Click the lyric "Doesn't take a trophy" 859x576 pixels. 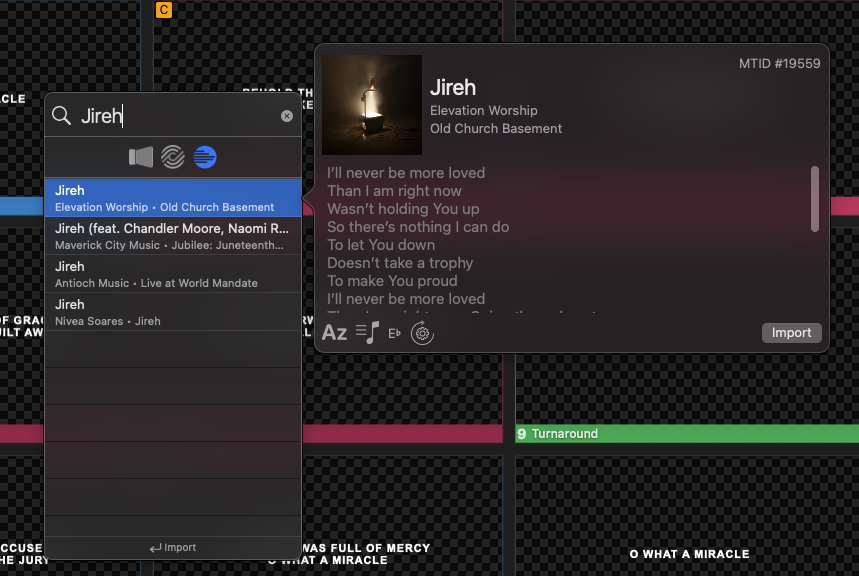(400, 263)
